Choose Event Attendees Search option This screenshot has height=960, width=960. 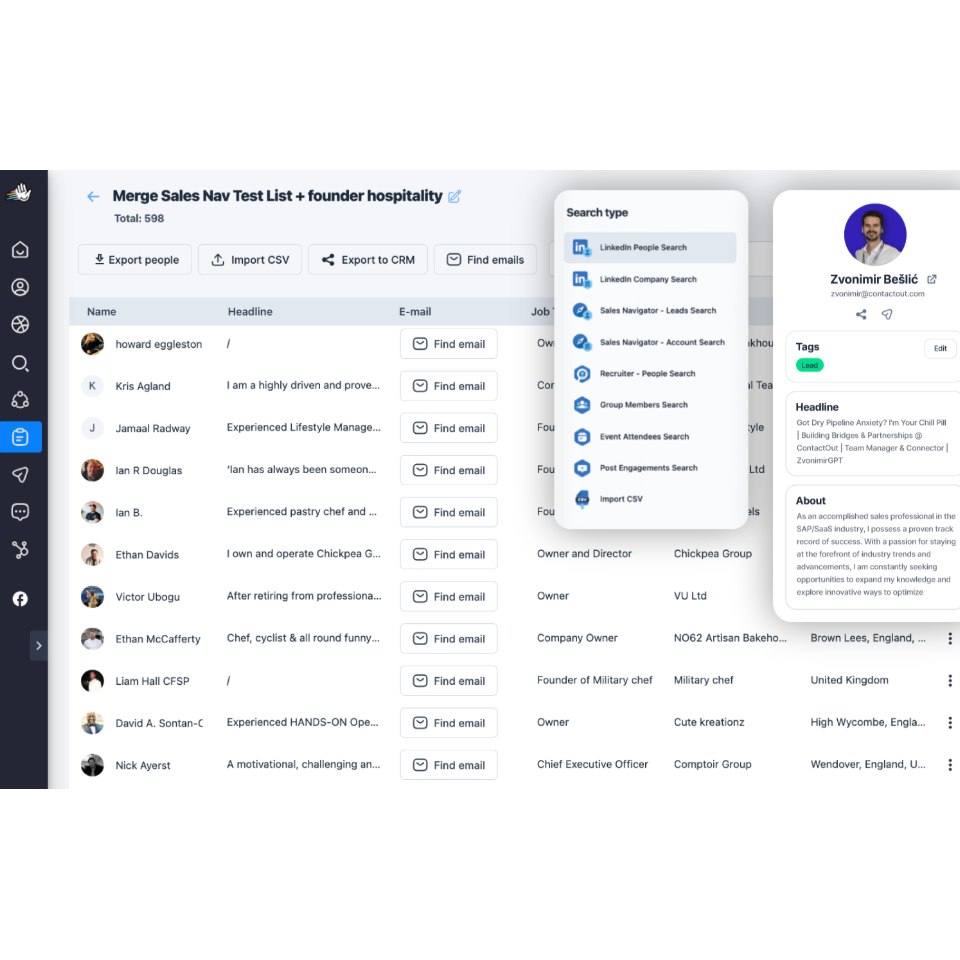pyautogui.click(x=650, y=437)
